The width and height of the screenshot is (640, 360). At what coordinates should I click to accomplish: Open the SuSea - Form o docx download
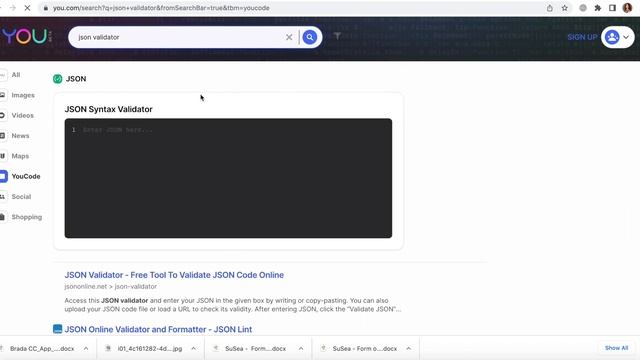click(364, 349)
